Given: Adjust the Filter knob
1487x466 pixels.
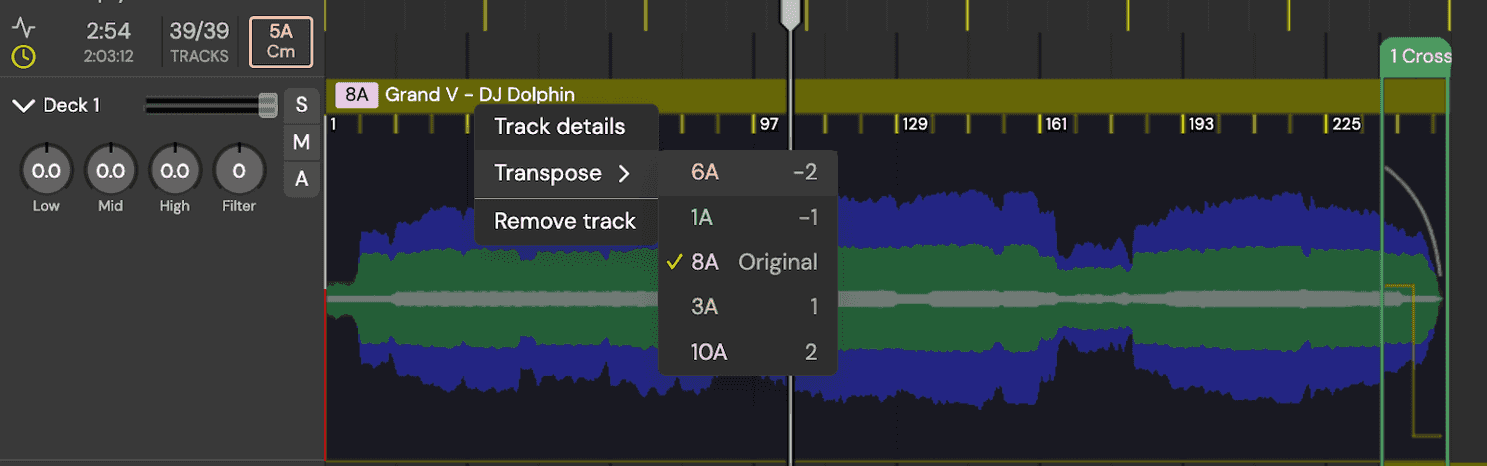Looking at the screenshot, I should point(238,172).
